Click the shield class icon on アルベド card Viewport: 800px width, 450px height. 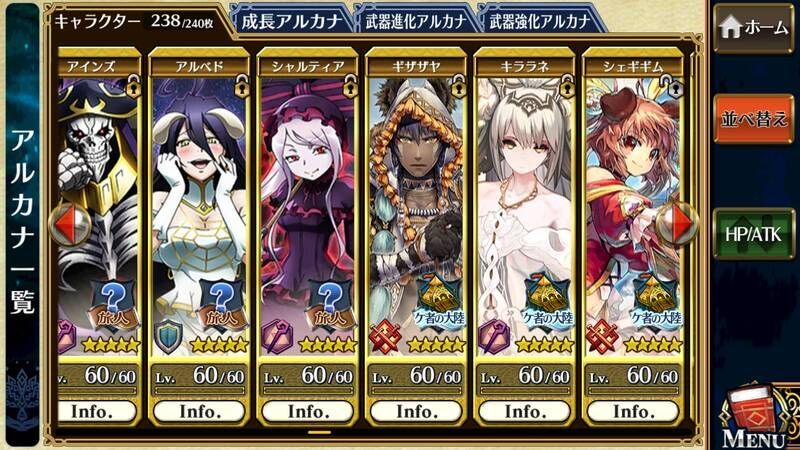pyautogui.click(x=169, y=337)
